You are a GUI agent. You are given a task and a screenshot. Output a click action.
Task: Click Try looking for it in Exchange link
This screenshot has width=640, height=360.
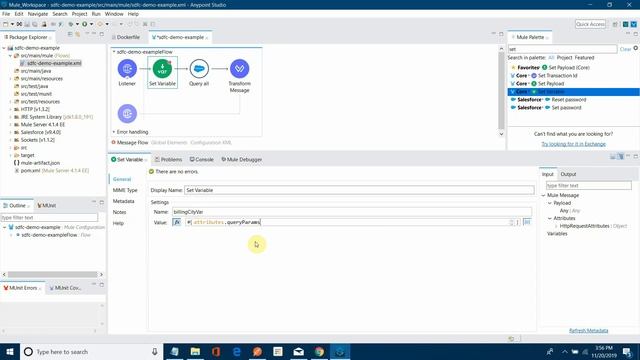pyautogui.click(x=573, y=144)
